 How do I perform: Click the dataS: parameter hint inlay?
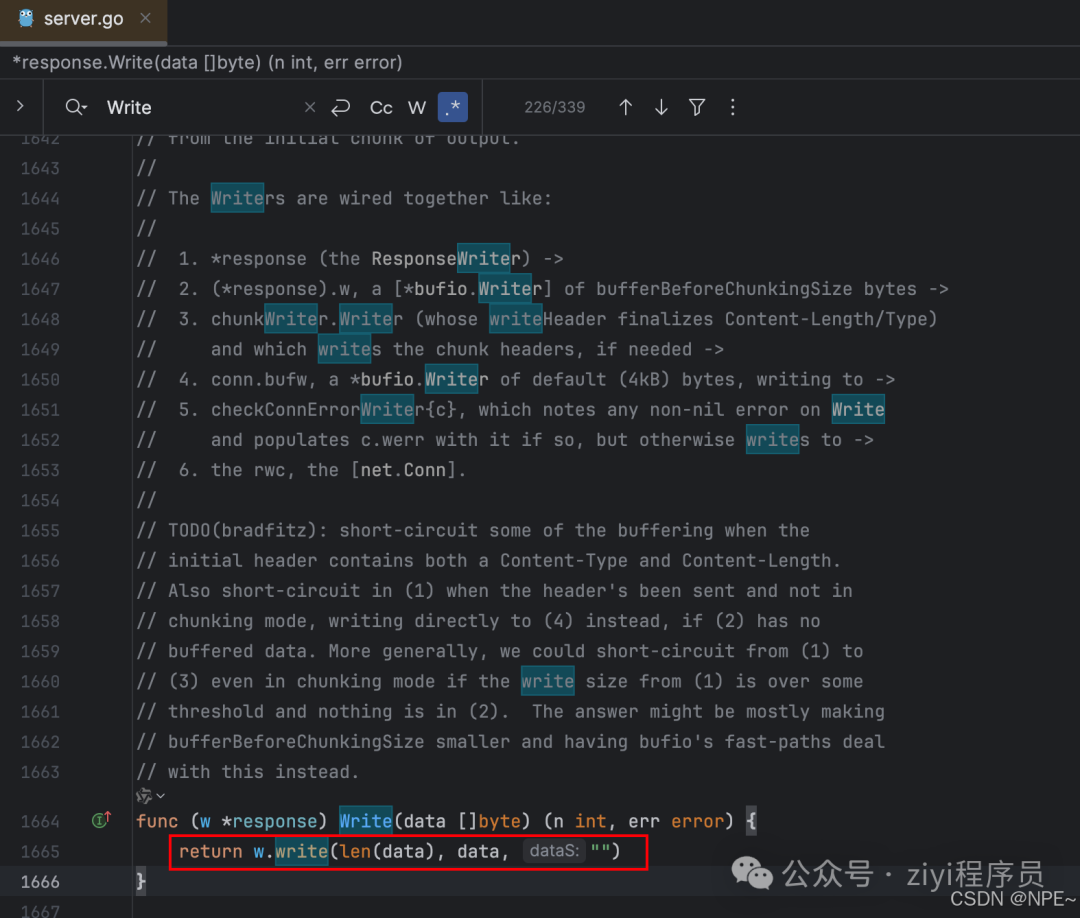click(x=554, y=851)
